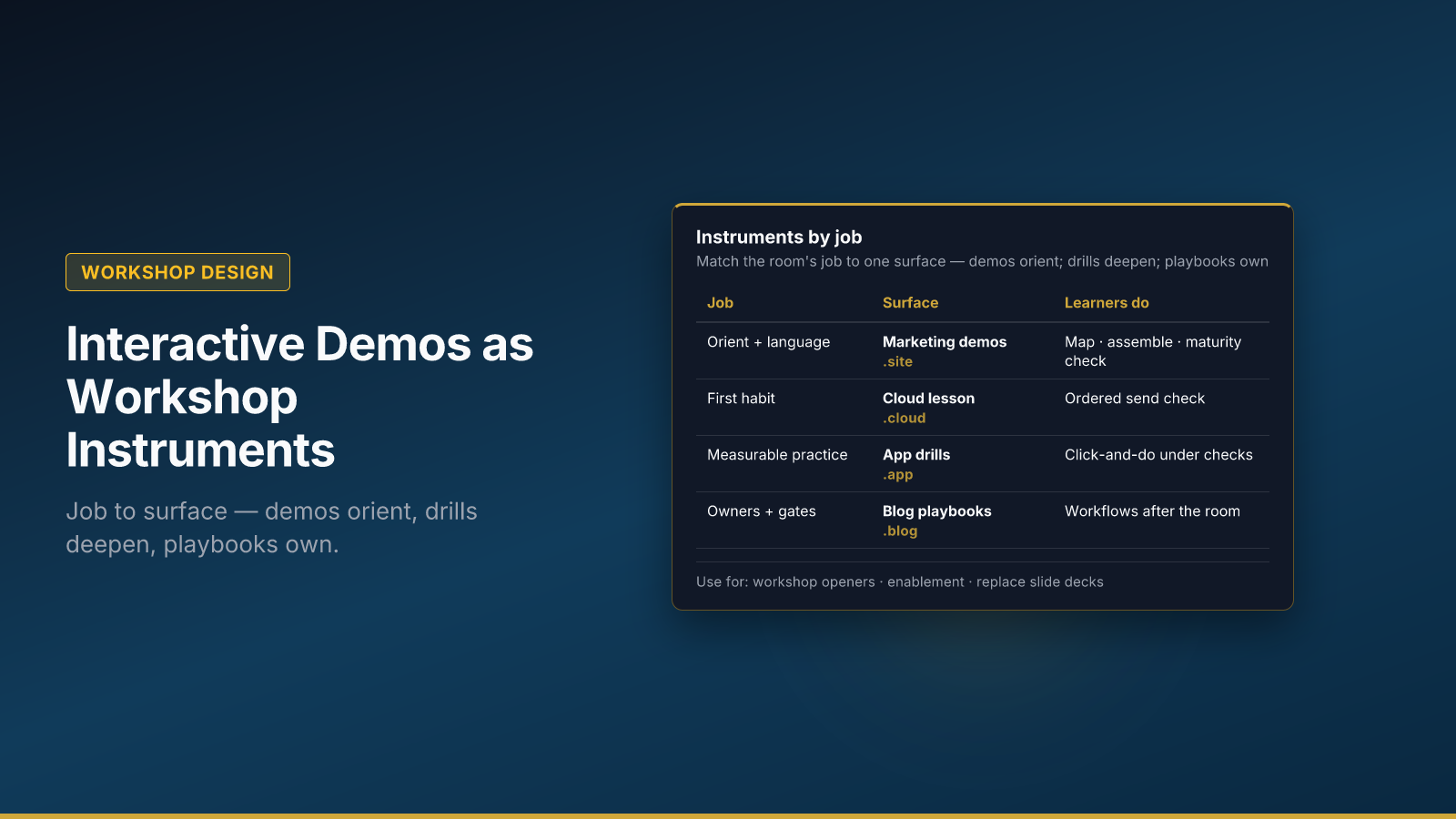Screen dimensions: 1456x819
Task: Click the 'Surface' column header
Action: [x=910, y=303]
